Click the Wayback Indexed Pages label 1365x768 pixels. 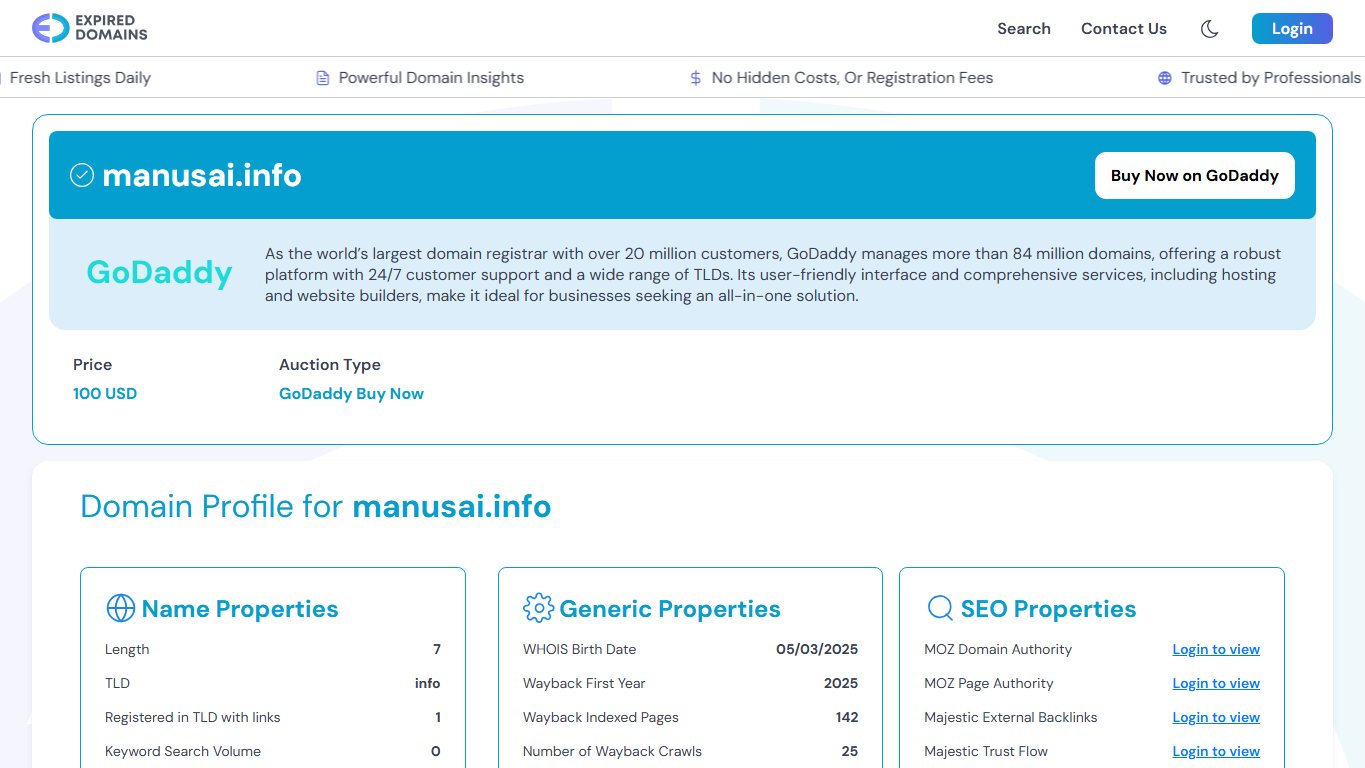(x=601, y=717)
